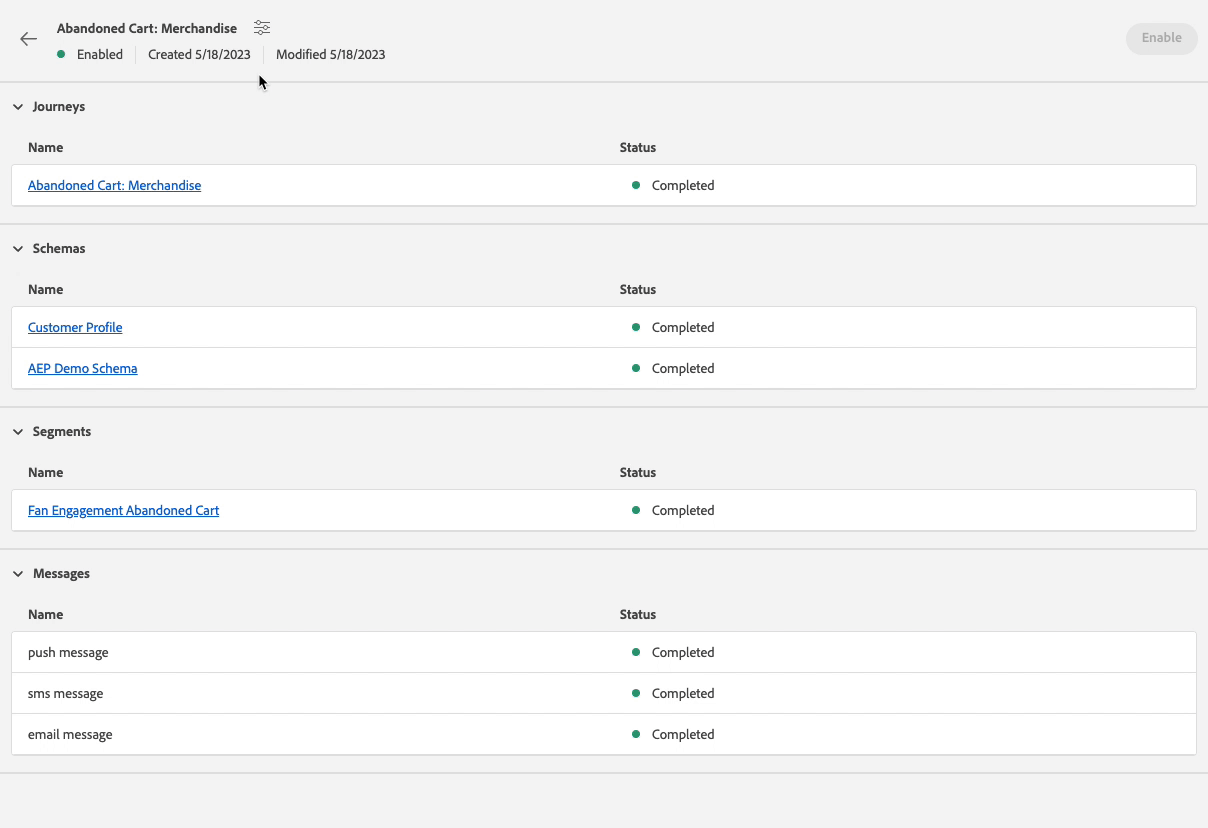This screenshot has height=828, width=1208.
Task: Open the Fan Engagement Abandoned Cart segment
Action: click(123, 511)
